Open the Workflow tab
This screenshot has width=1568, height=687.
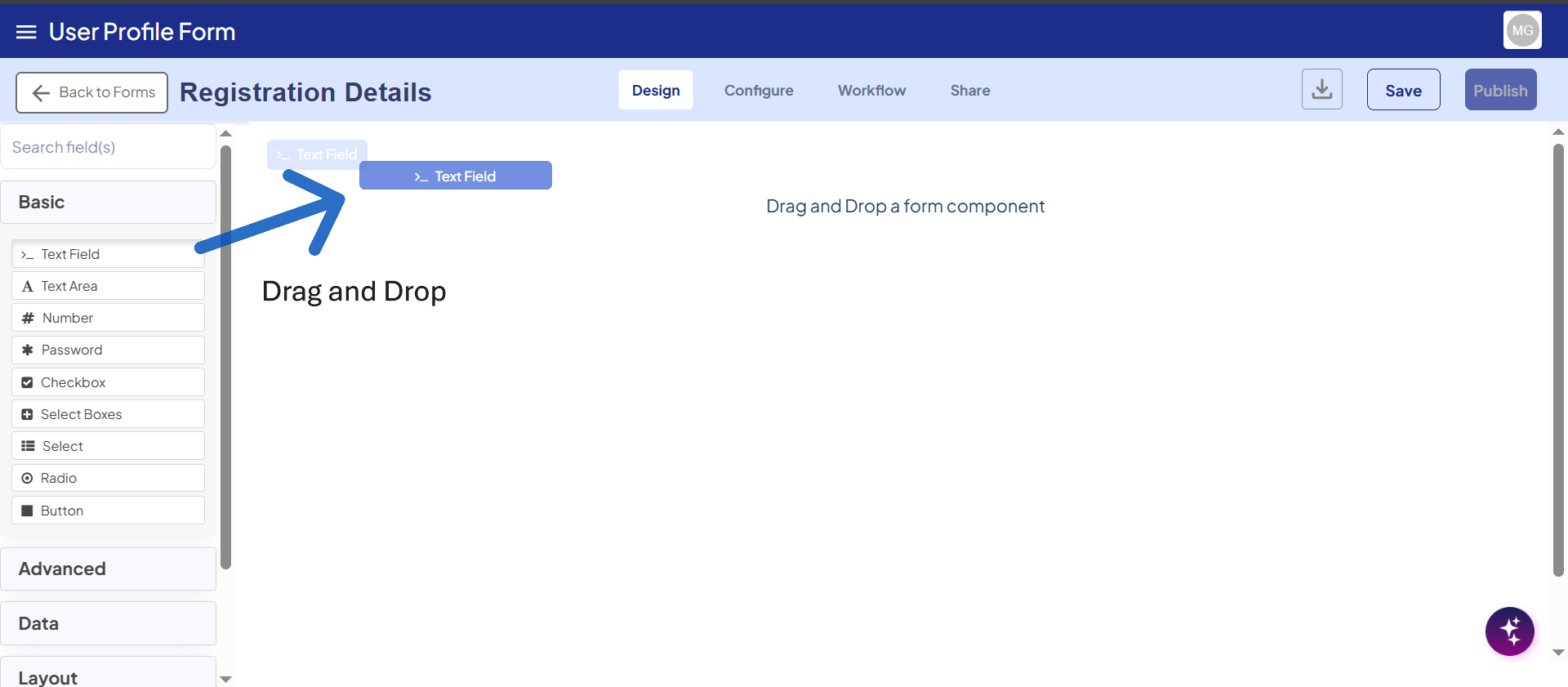coord(871,91)
